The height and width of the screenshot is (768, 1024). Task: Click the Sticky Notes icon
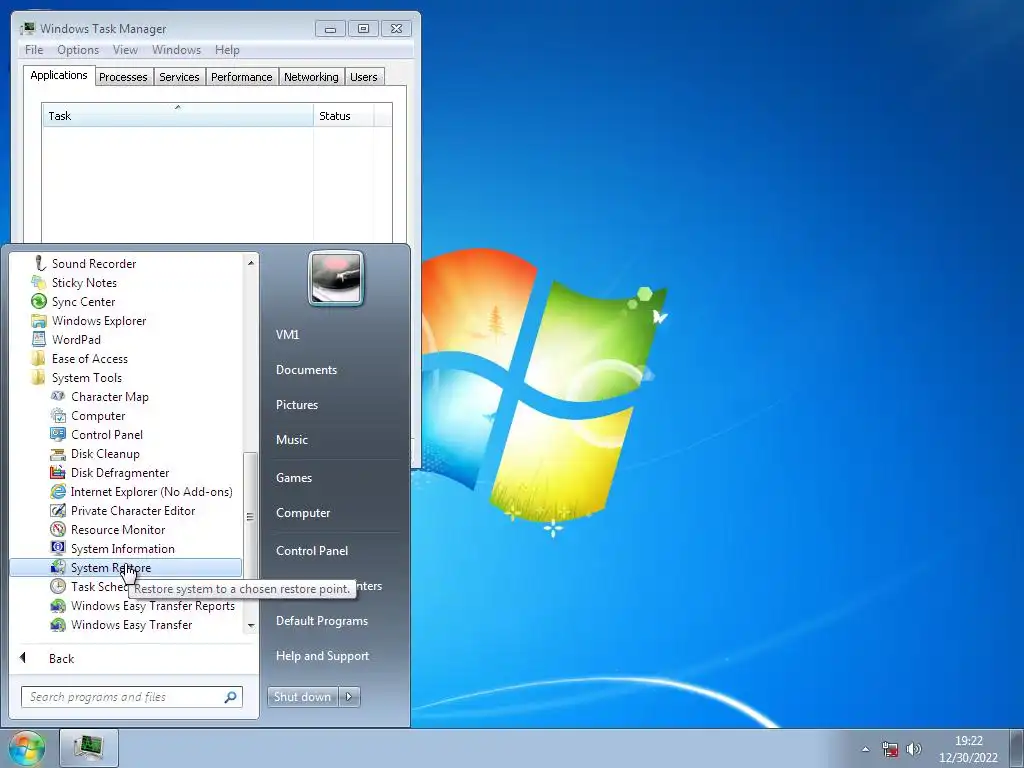39,282
